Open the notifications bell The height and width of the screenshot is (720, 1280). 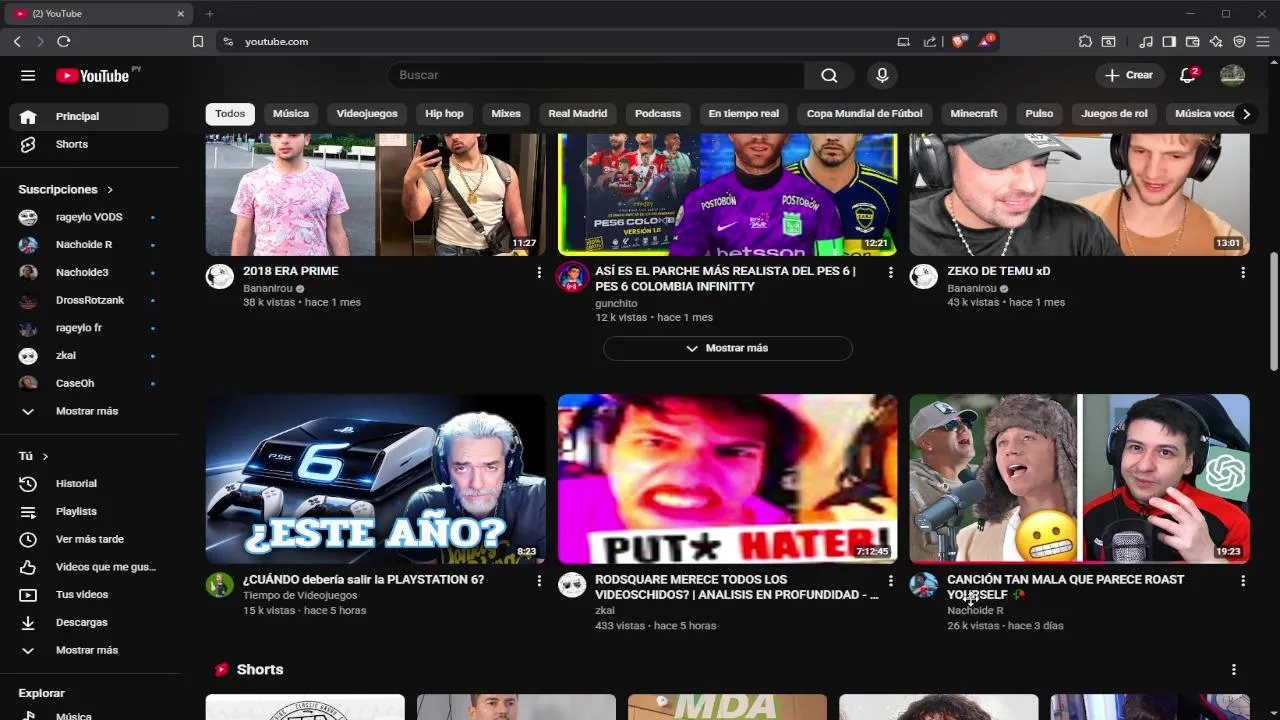(x=1188, y=75)
